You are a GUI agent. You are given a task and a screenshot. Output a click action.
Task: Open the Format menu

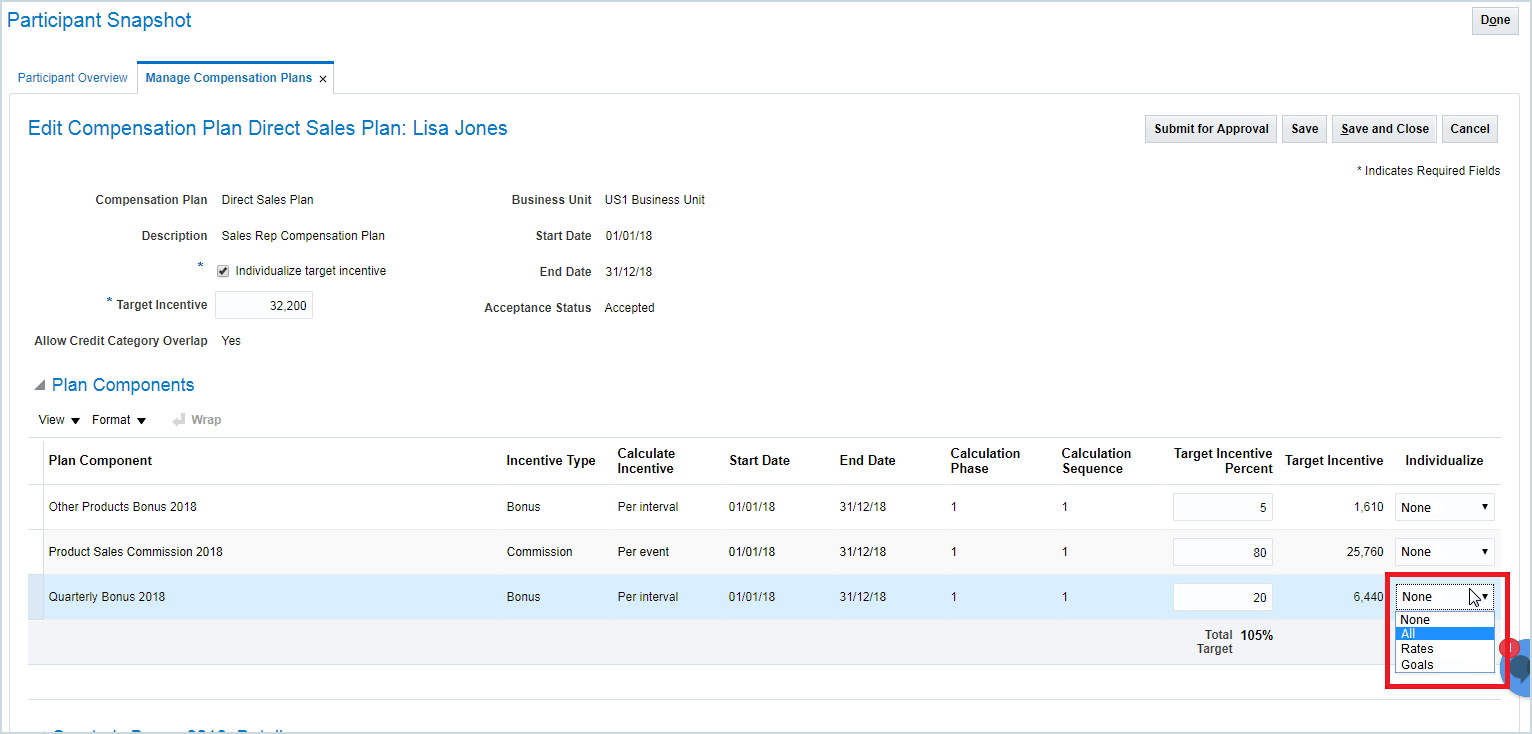point(119,420)
